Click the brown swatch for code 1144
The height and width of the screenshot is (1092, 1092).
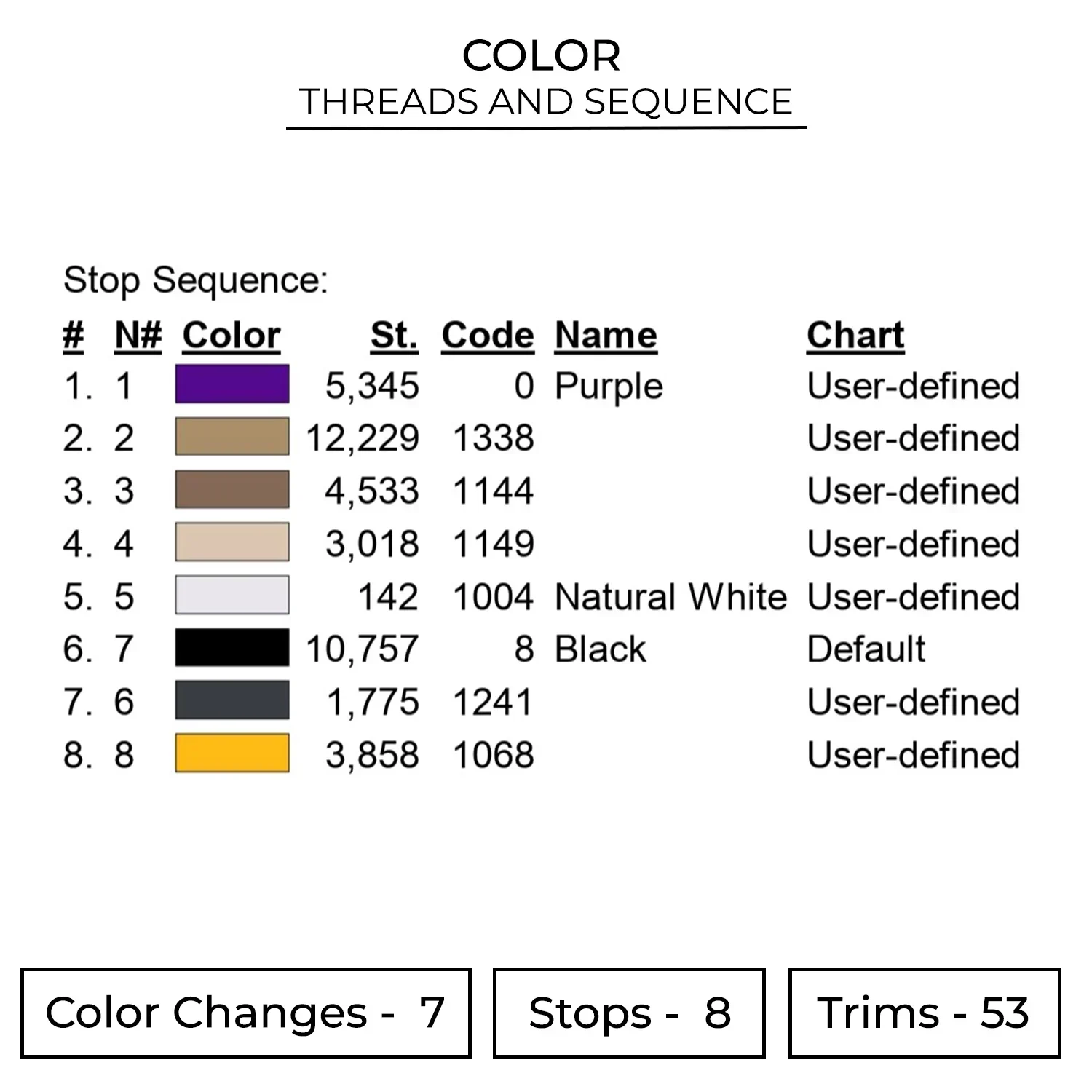tap(232, 489)
